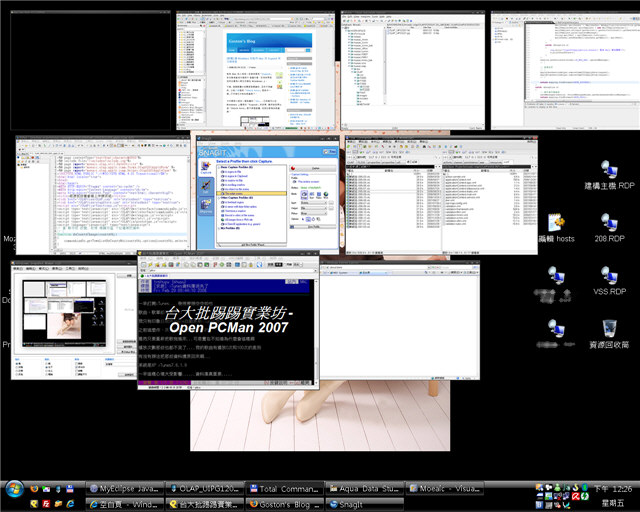The width and height of the screenshot is (640, 512).
Task: Choose Video capture mode in SnagIt
Action: 319,195
